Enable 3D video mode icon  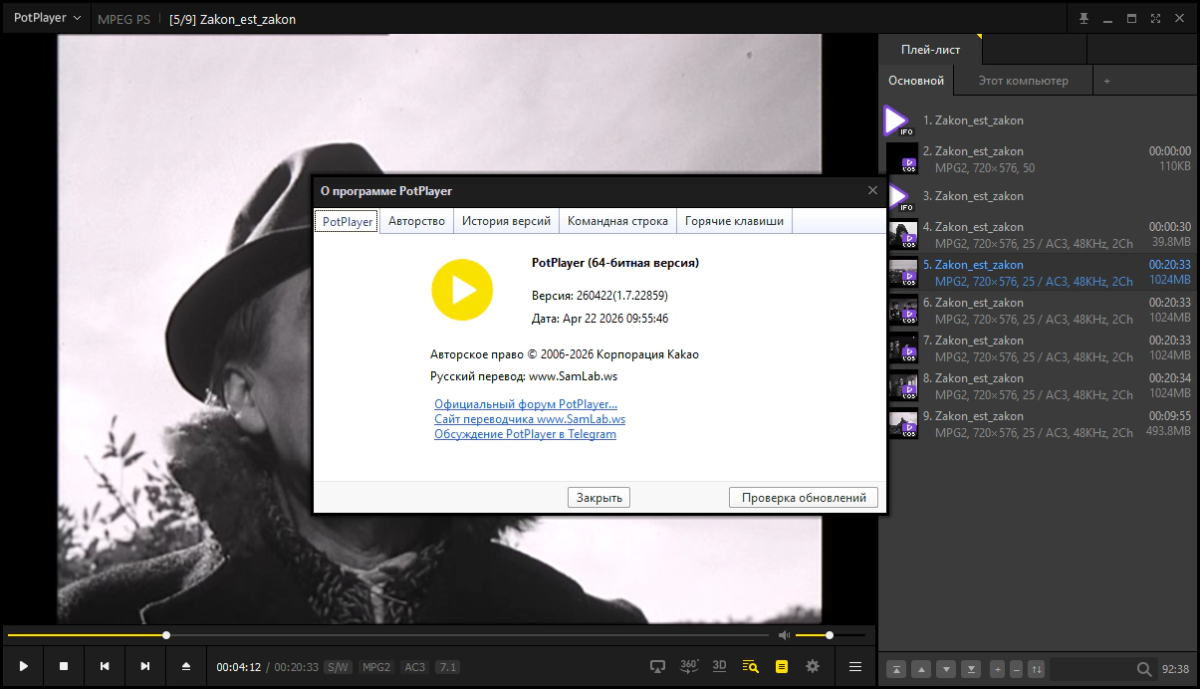[x=719, y=666]
